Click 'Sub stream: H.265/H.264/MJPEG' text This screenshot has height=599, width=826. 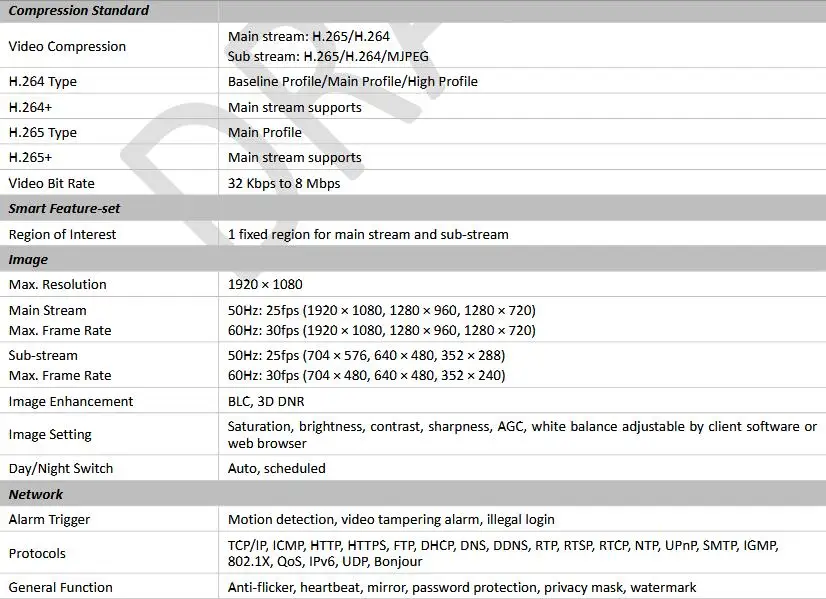328,56
